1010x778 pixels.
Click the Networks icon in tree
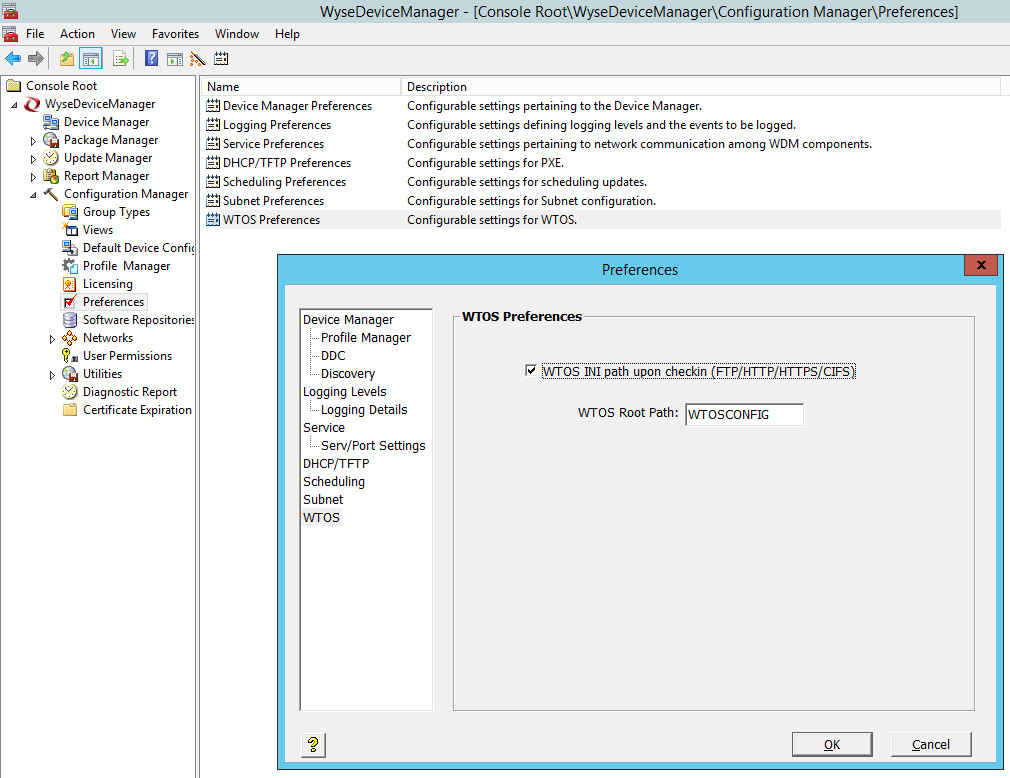70,337
